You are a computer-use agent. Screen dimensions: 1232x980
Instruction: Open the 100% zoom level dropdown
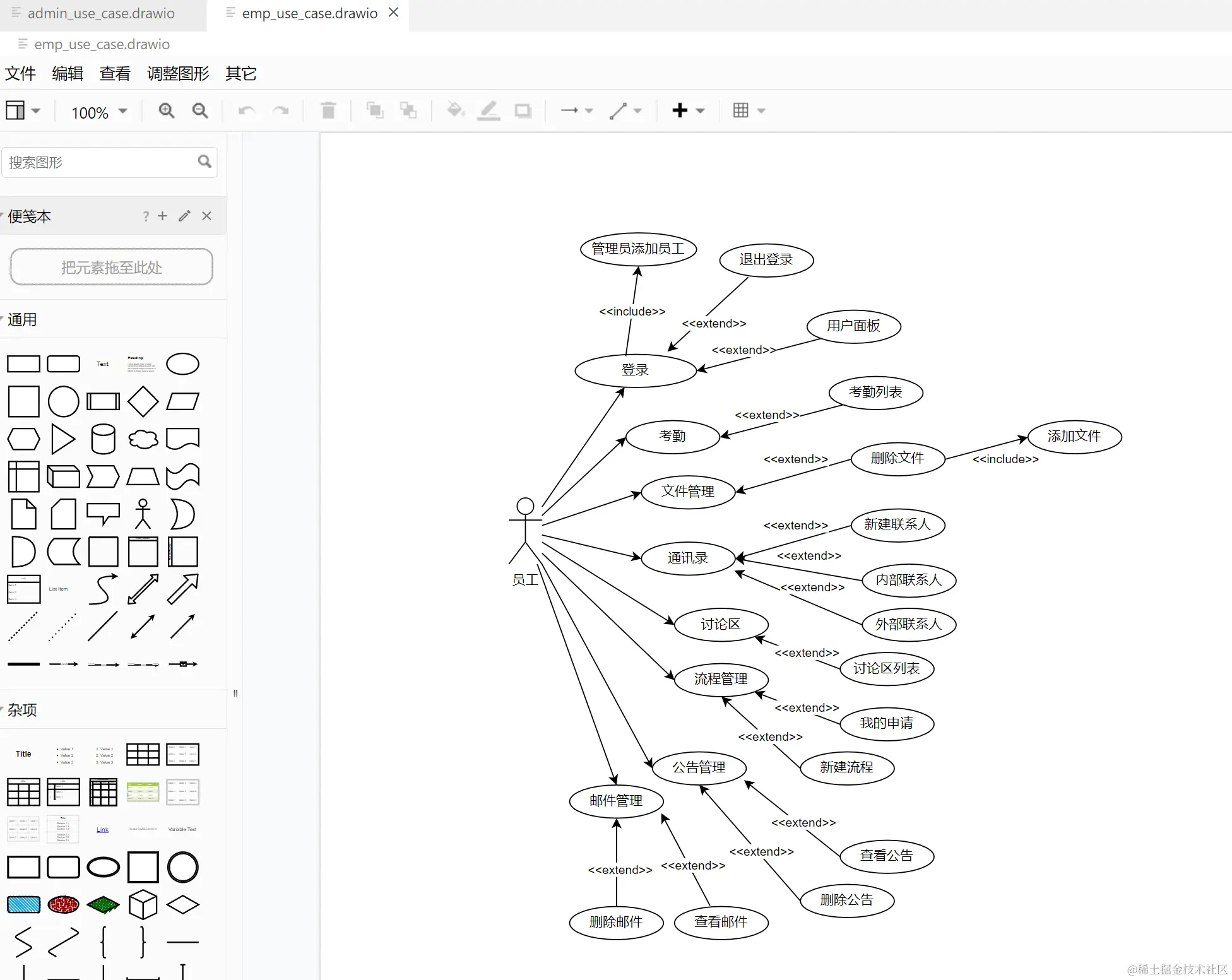click(99, 112)
